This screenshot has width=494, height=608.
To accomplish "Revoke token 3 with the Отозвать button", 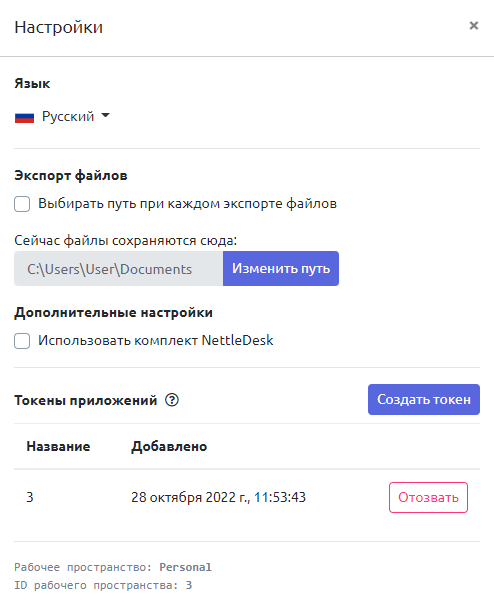I will pos(428,497).
